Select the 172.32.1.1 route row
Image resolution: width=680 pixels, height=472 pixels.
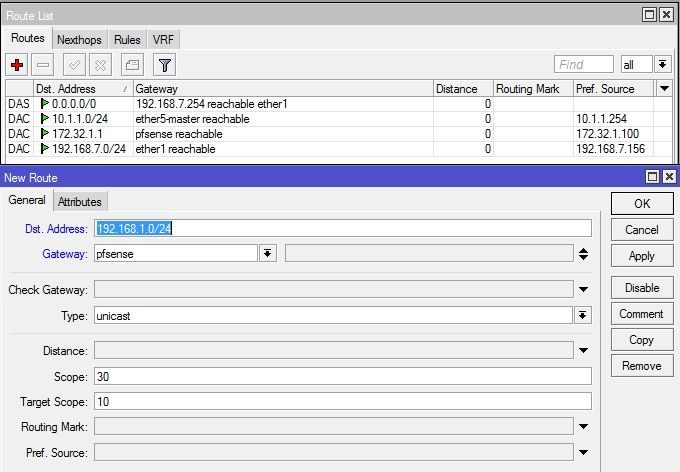[x=338, y=134]
